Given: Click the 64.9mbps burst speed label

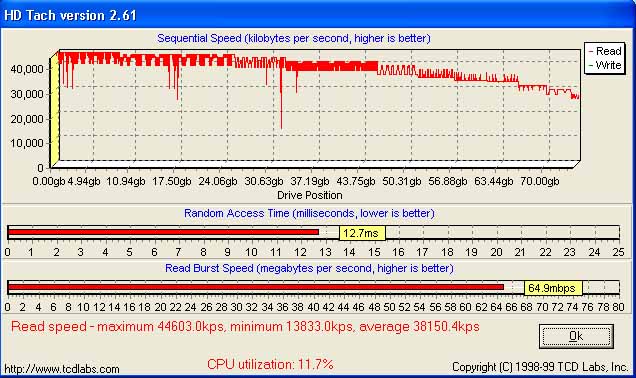Looking at the screenshot, I should 553,288.
